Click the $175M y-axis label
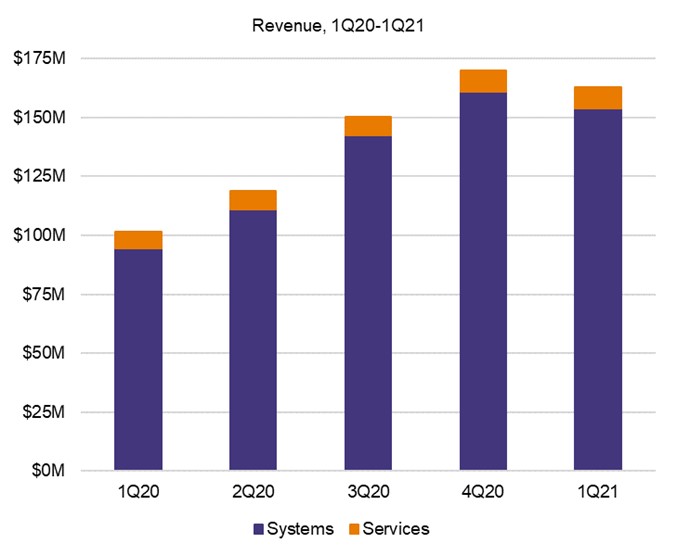Image resolution: width=677 pixels, height=556 pixels. click(40, 60)
